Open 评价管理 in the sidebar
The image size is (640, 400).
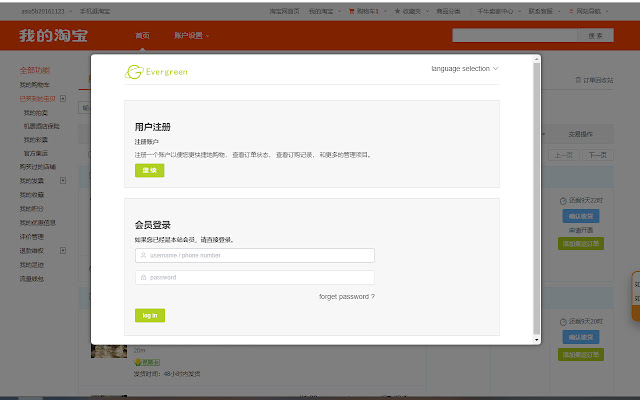coord(32,237)
